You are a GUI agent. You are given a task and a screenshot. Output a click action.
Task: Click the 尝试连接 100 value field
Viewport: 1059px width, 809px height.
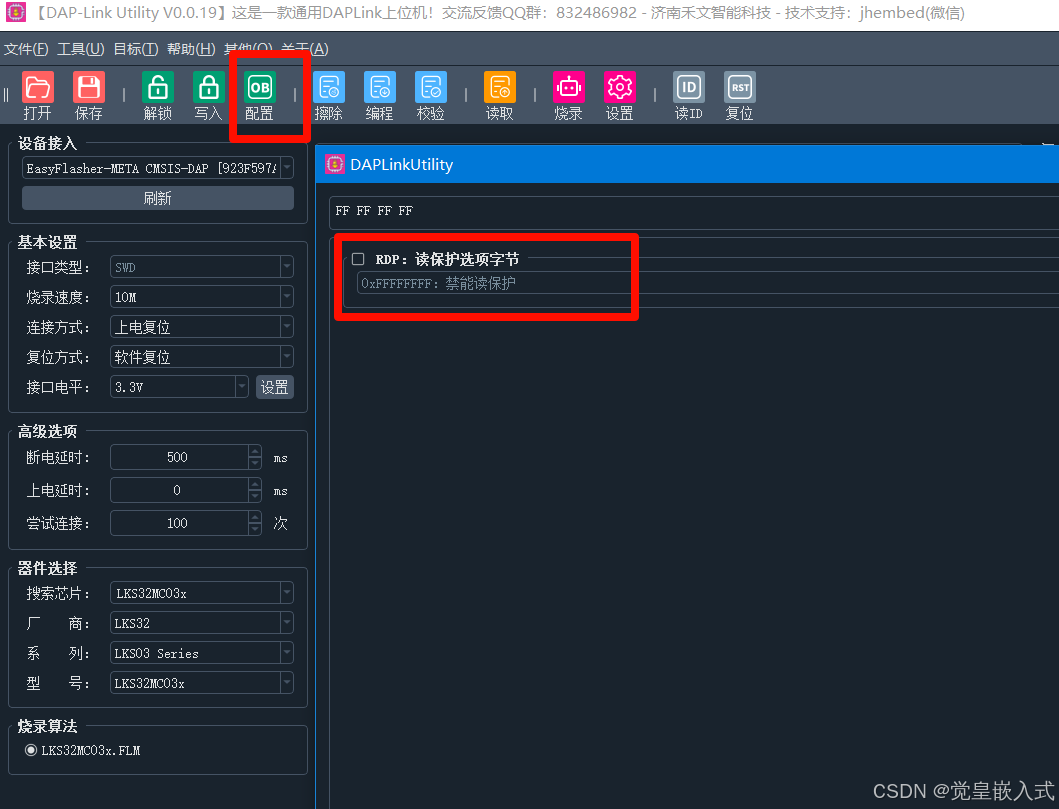[179, 523]
